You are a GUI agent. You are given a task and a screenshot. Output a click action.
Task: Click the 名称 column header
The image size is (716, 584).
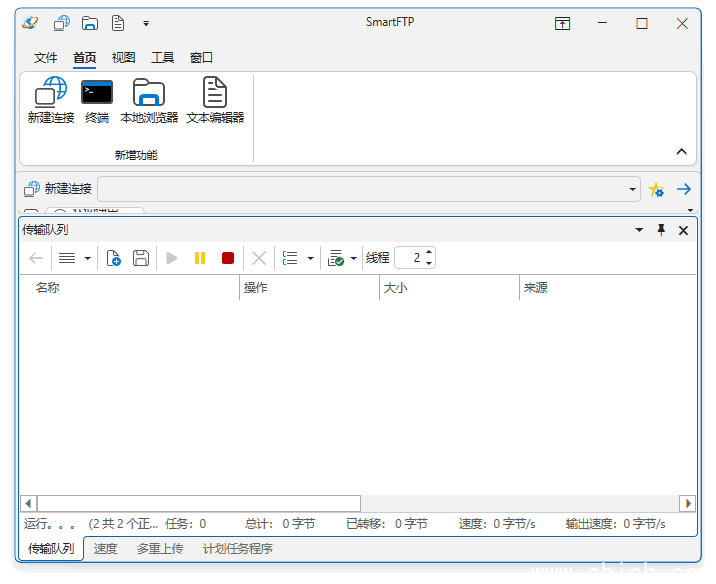coord(48,288)
